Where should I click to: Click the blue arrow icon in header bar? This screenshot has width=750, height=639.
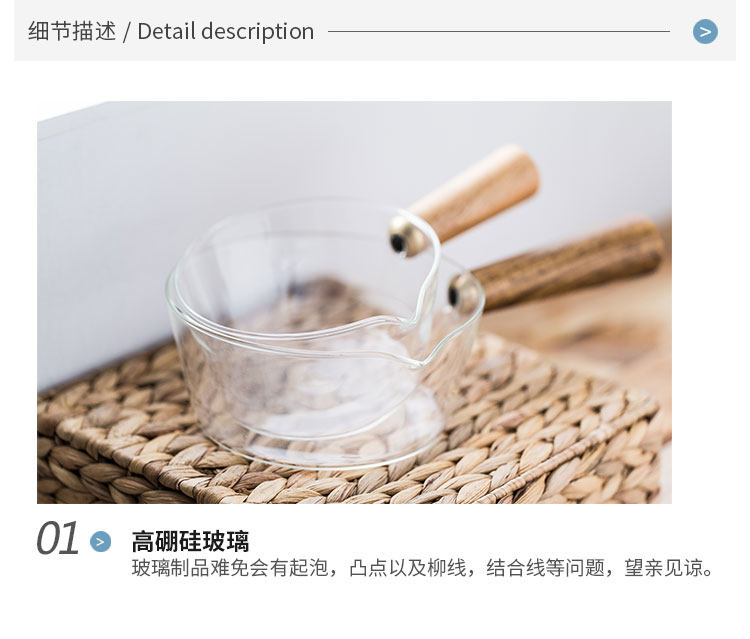tap(705, 32)
